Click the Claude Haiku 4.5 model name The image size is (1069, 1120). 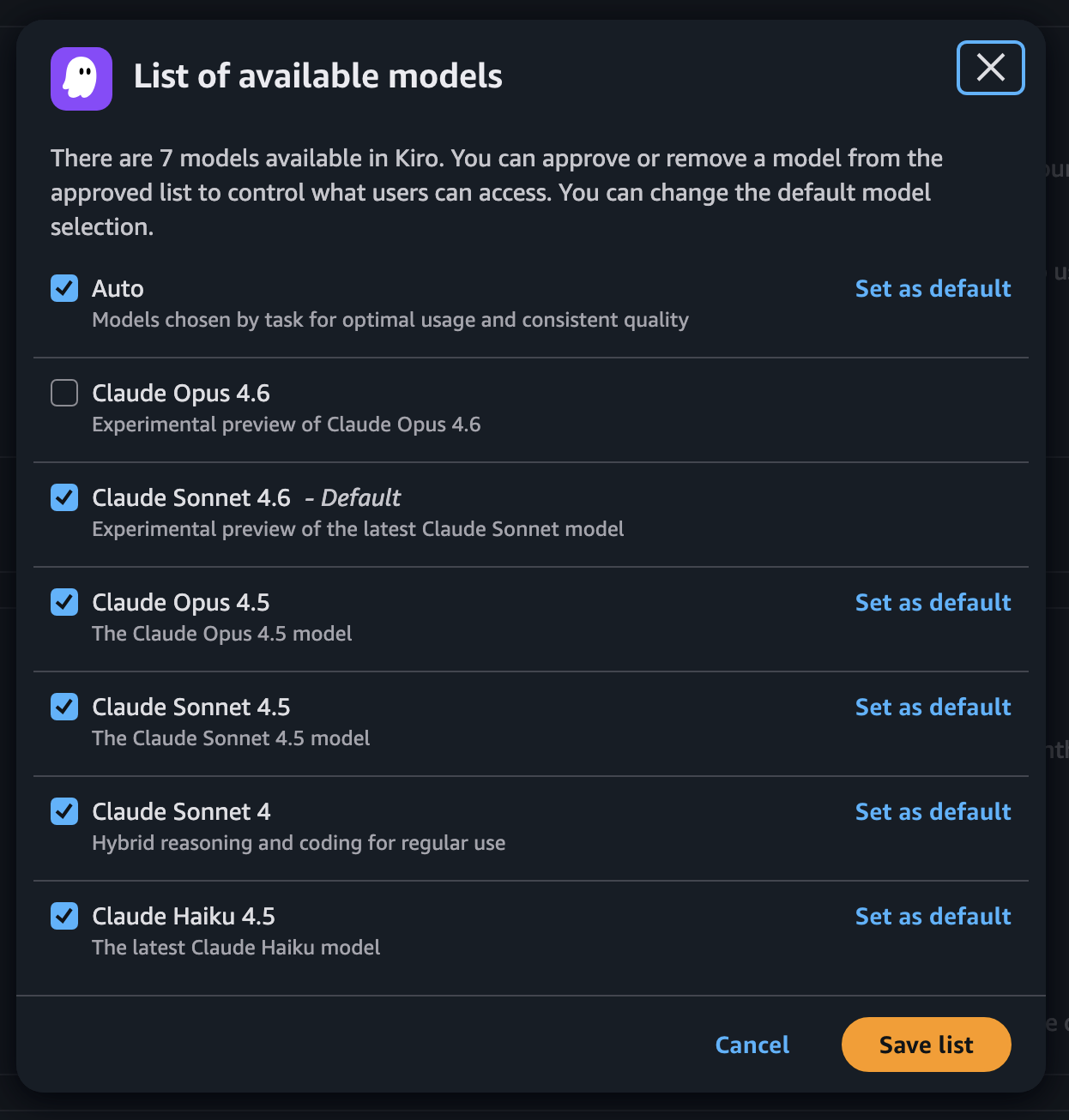click(x=183, y=916)
